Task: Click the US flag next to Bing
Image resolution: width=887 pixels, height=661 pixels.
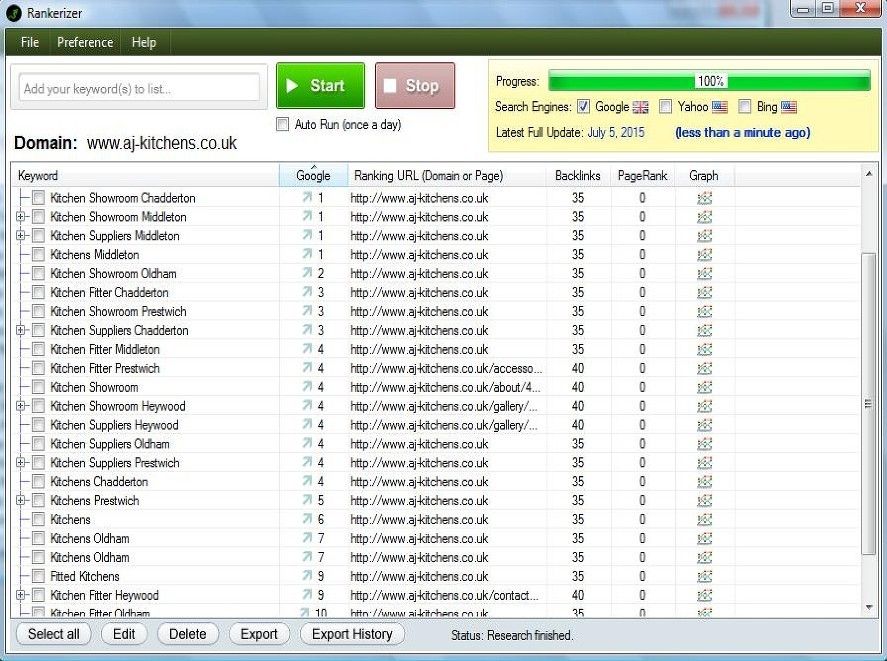Action: (x=789, y=106)
